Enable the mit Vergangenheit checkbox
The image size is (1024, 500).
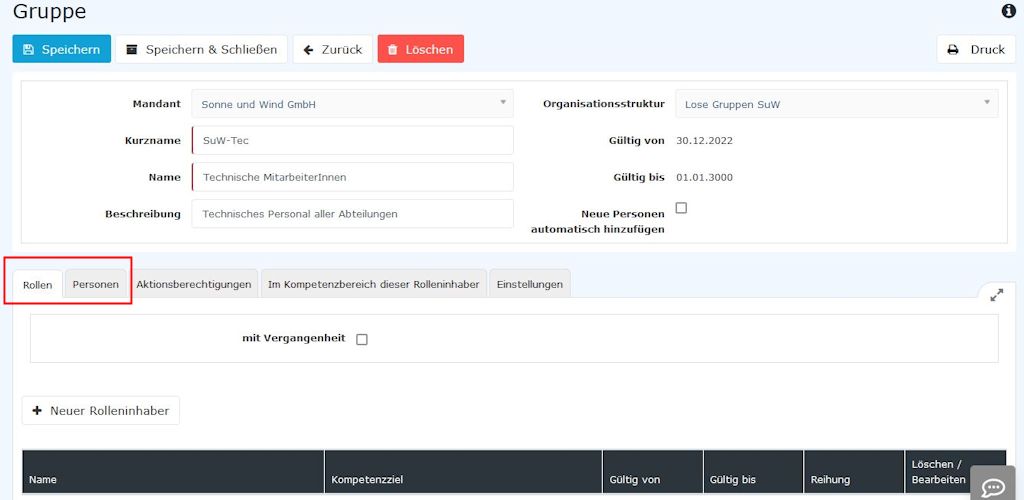(362, 339)
